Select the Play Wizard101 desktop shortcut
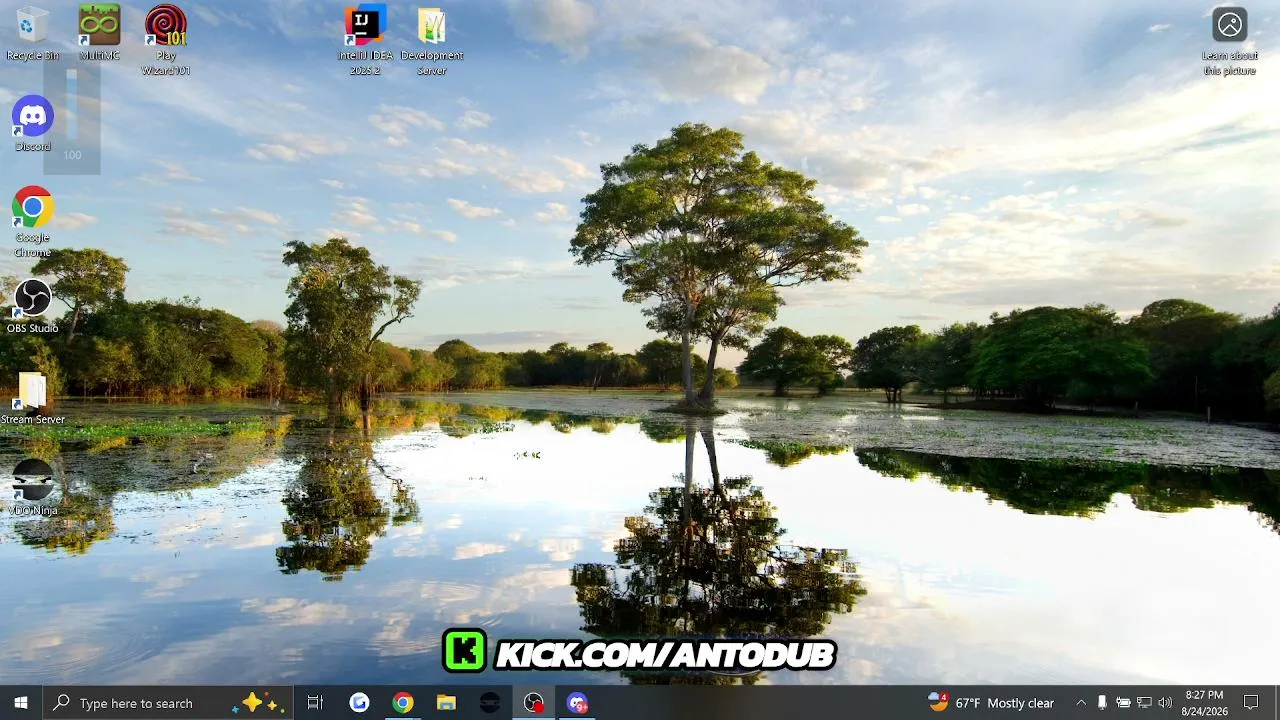This screenshot has width=1280, height=720. [166, 41]
